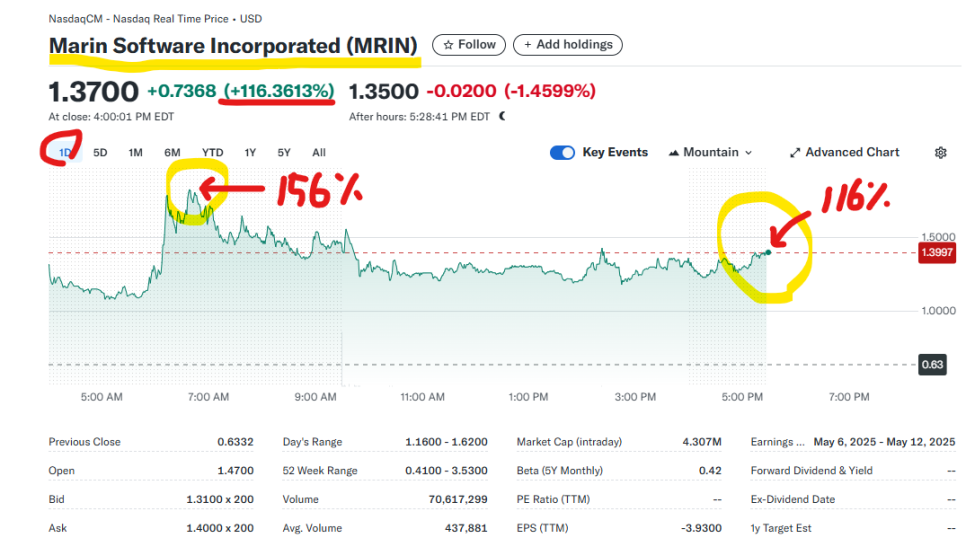Click the 0.63 previous close chart label
This screenshot has width=966, height=538.
pos(932,365)
